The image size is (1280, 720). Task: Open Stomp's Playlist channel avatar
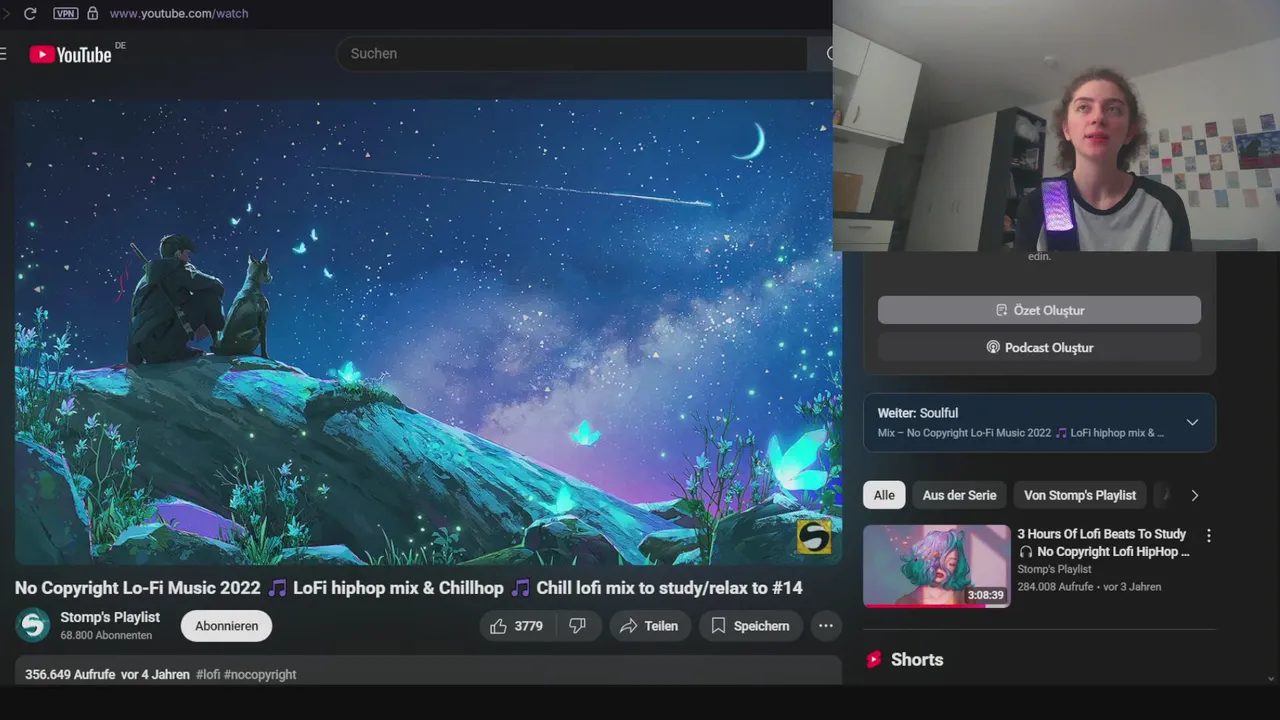click(33, 625)
